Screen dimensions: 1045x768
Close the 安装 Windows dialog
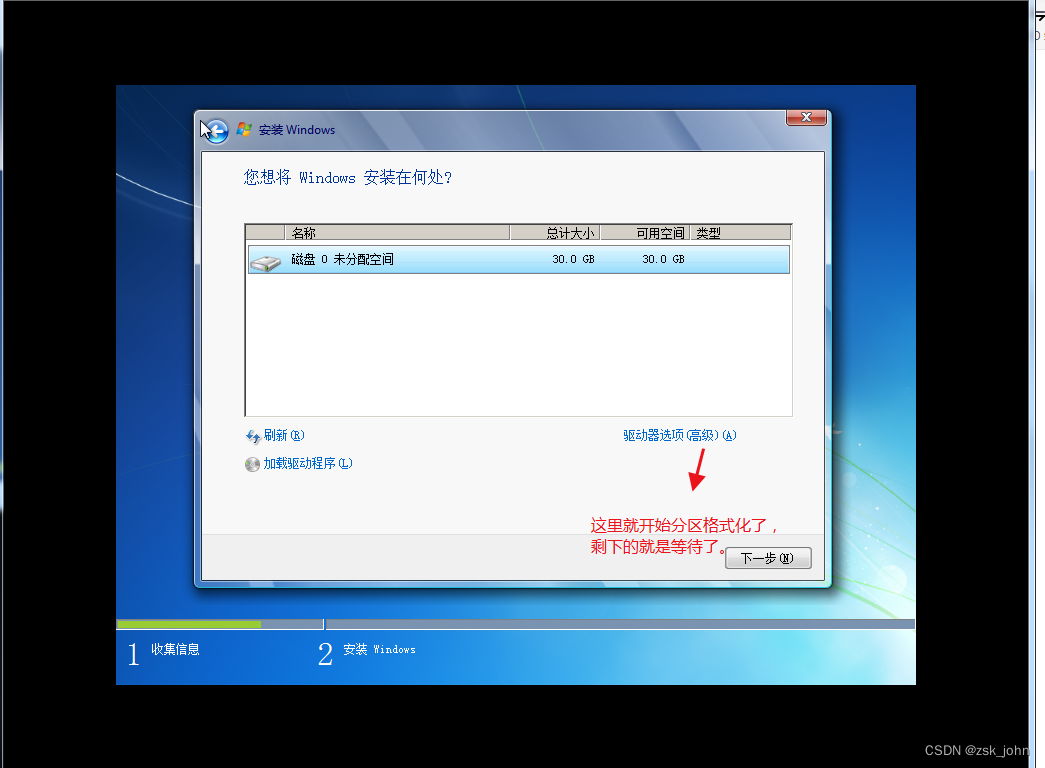coord(806,117)
